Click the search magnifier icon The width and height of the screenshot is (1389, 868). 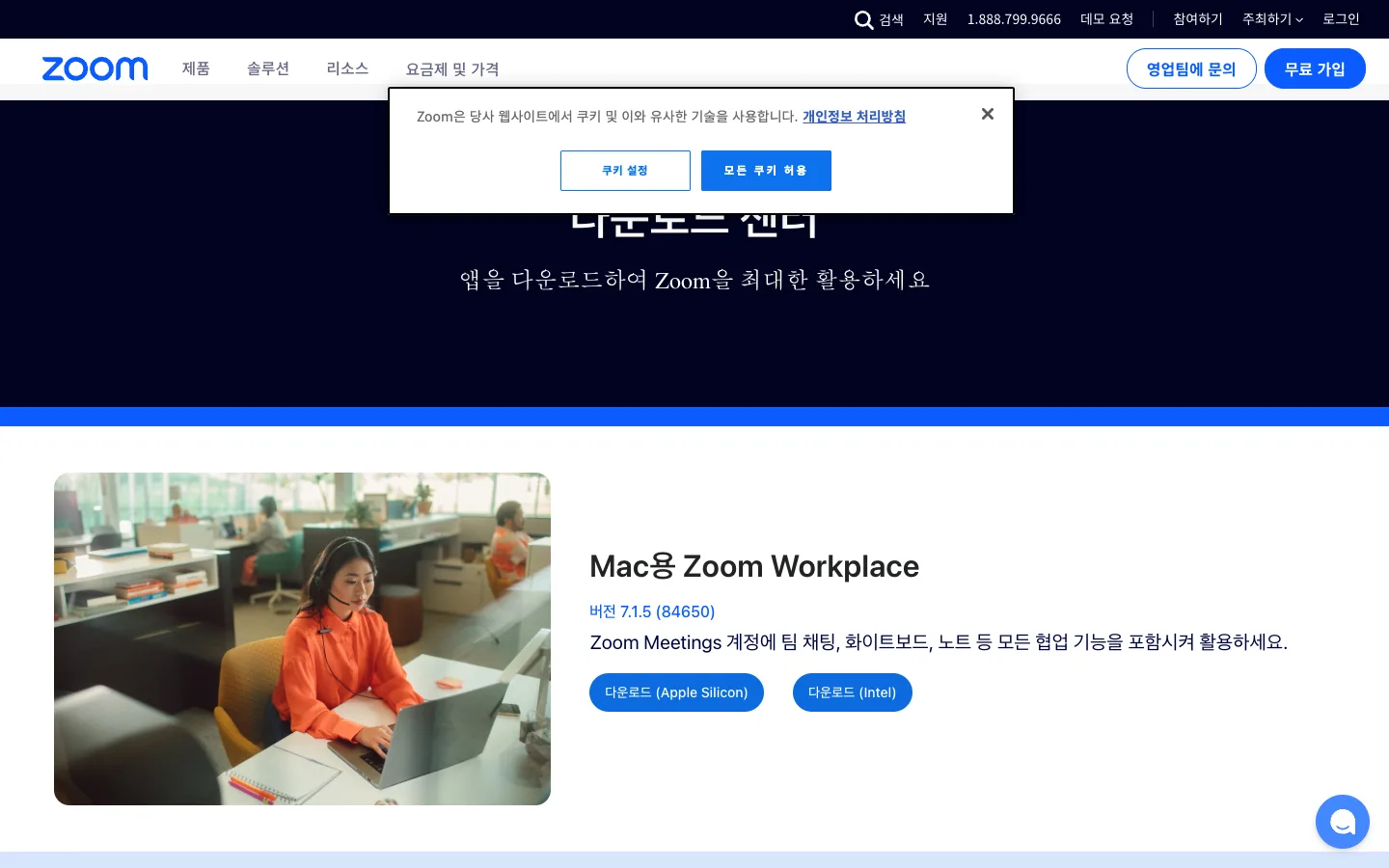[x=863, y=20]
